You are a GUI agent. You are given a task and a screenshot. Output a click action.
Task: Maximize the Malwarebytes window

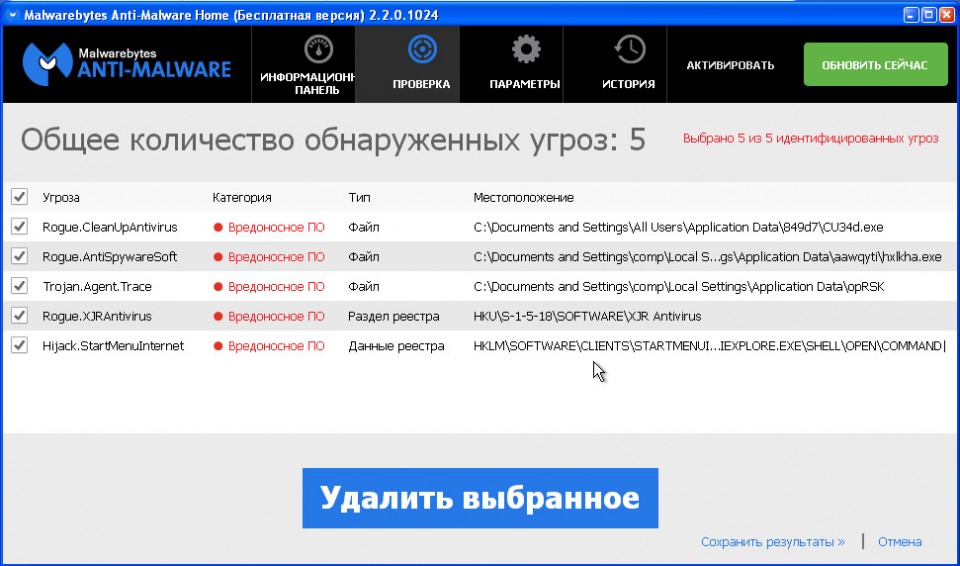tap(928, 15)
